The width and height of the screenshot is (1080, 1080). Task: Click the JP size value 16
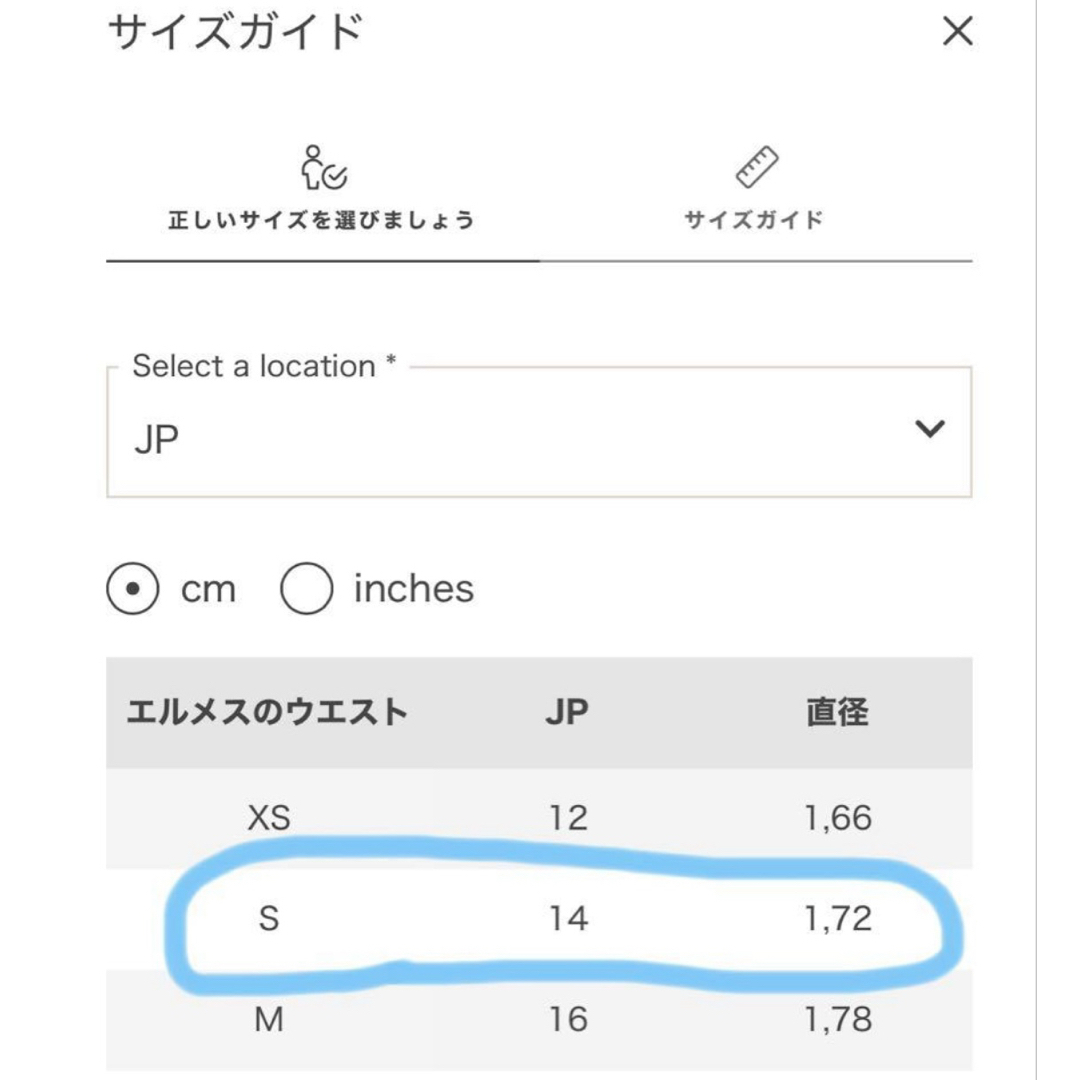tap(568, 1019)
